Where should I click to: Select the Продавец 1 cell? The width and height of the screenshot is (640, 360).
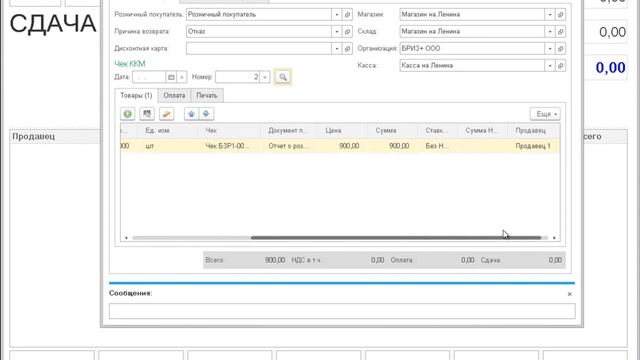(x=533, y=146)
